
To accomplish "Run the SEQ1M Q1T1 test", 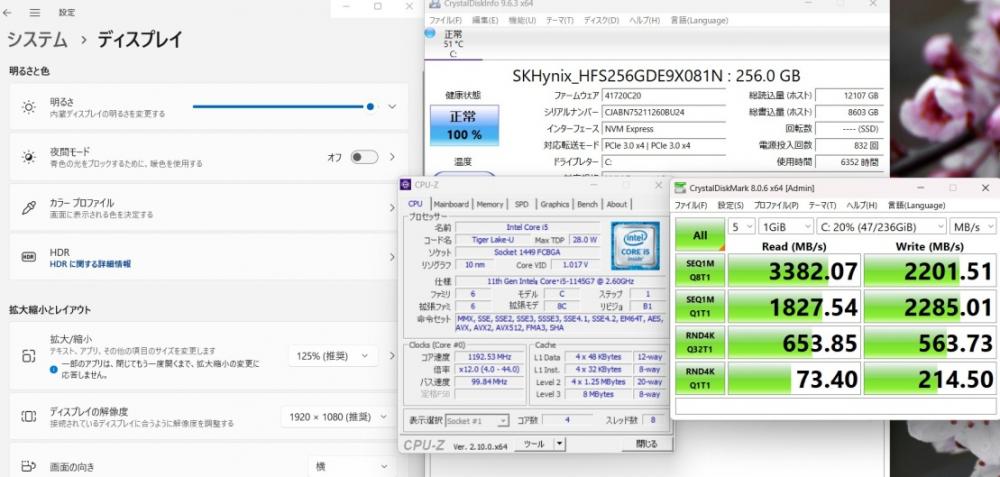I will (700, 307).
